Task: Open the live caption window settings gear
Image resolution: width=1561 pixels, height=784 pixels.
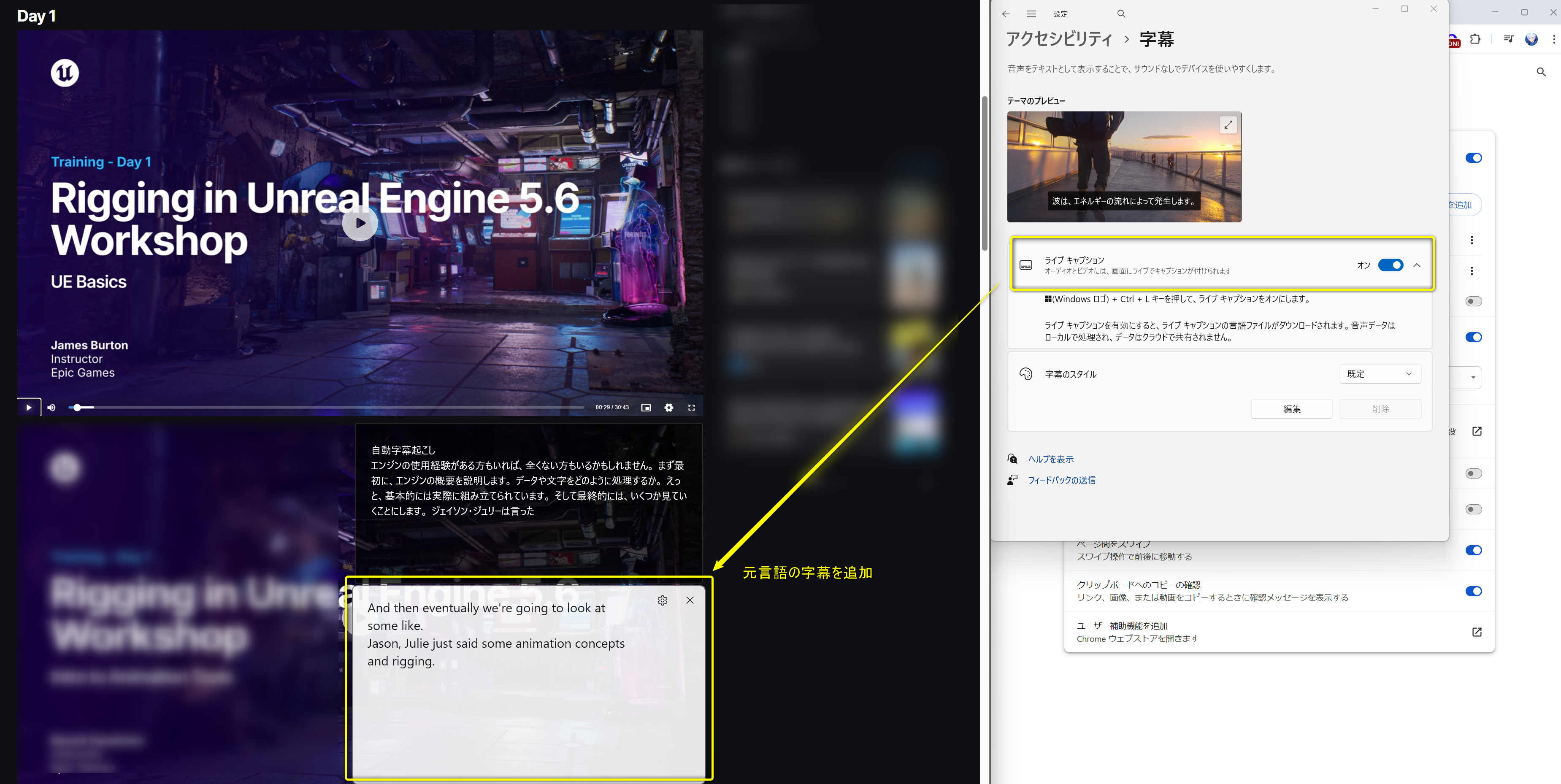Action: [x=662, y=600]
